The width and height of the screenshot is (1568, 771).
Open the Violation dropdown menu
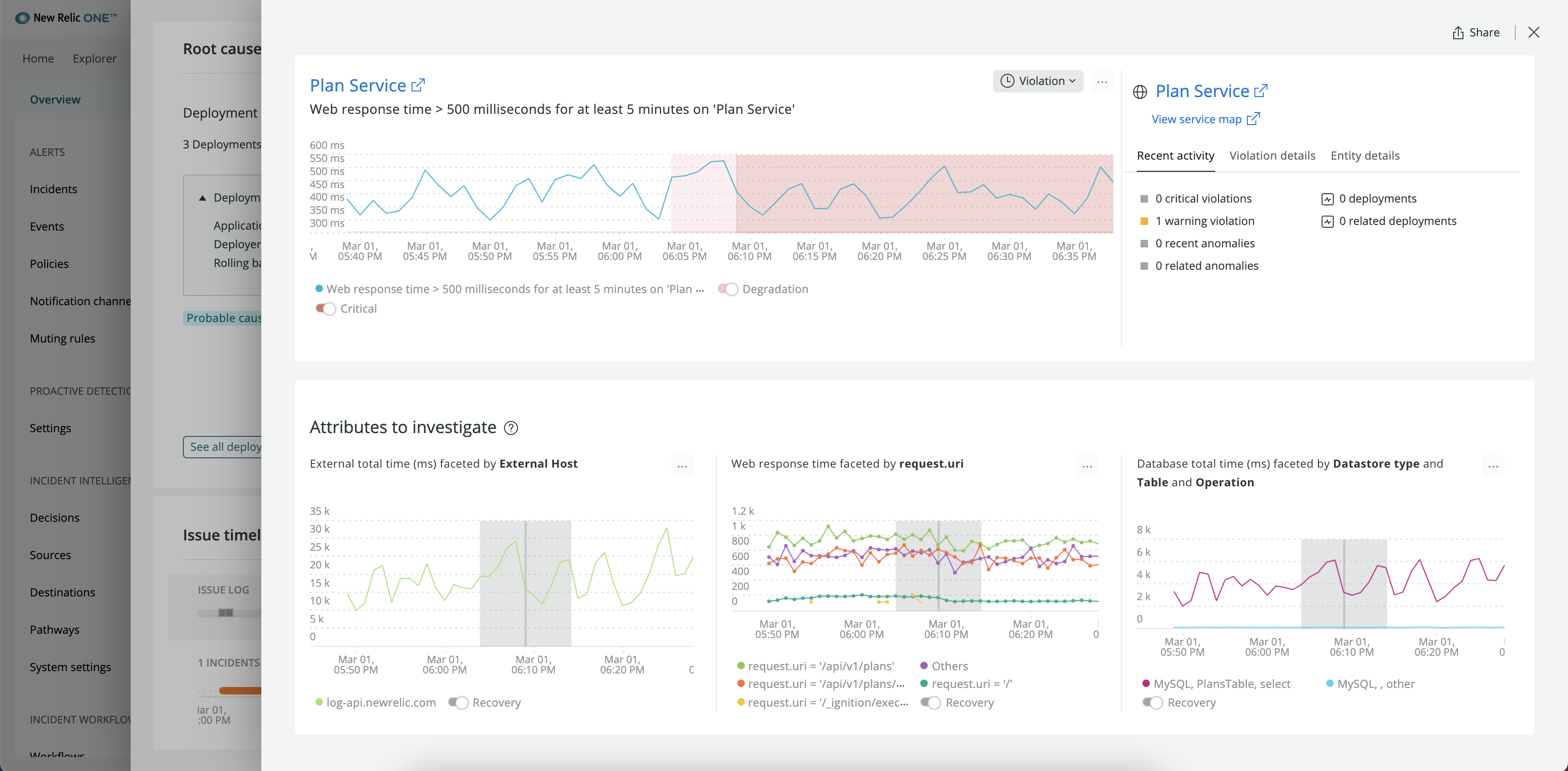1038,82
